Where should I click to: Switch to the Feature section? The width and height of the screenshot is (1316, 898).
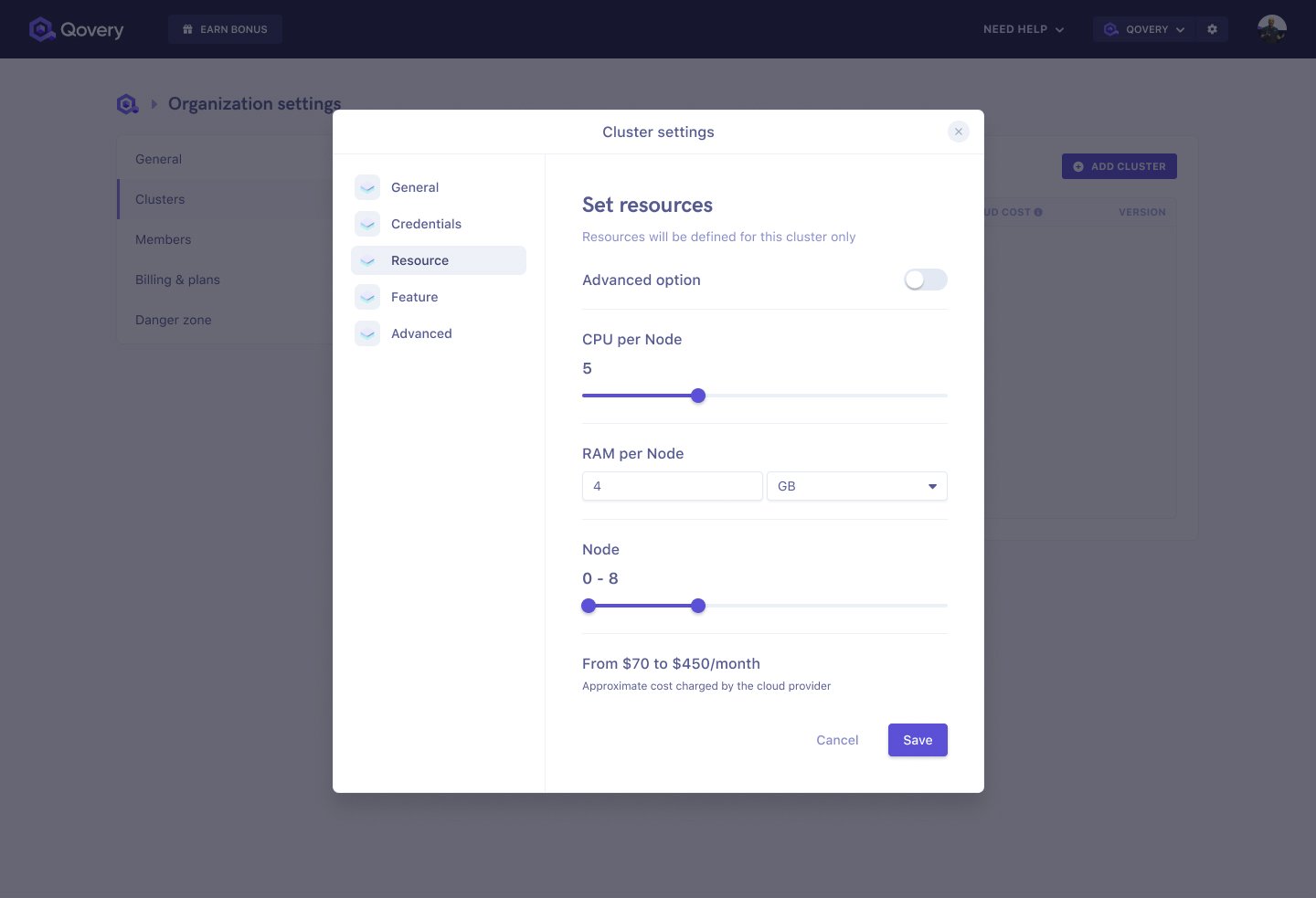tap(439, 297)
